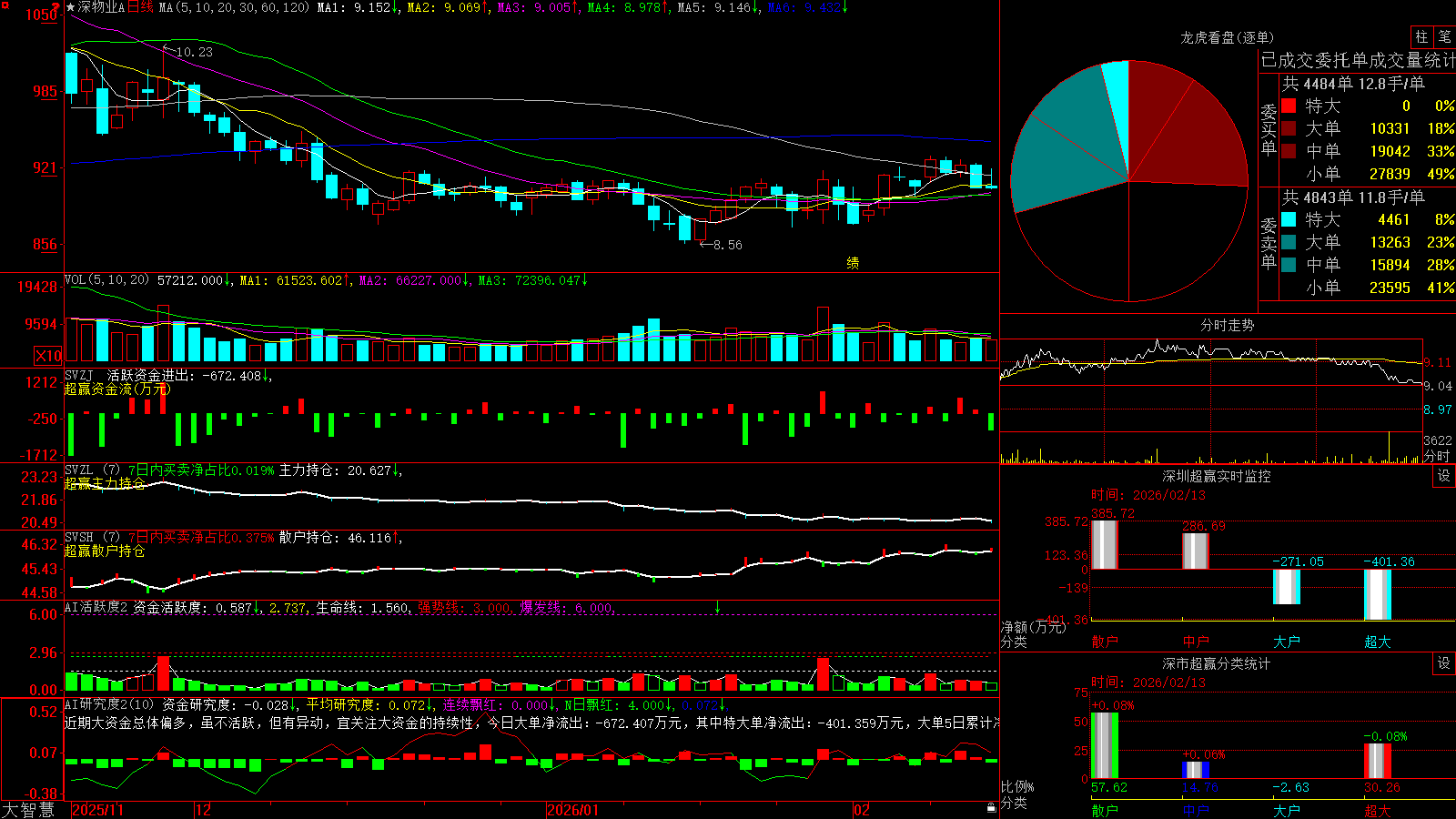Image resolution: width=1456 pixels, height=819 pixels.
Task: Click the 日线 period label
Action: click(139, 7)
